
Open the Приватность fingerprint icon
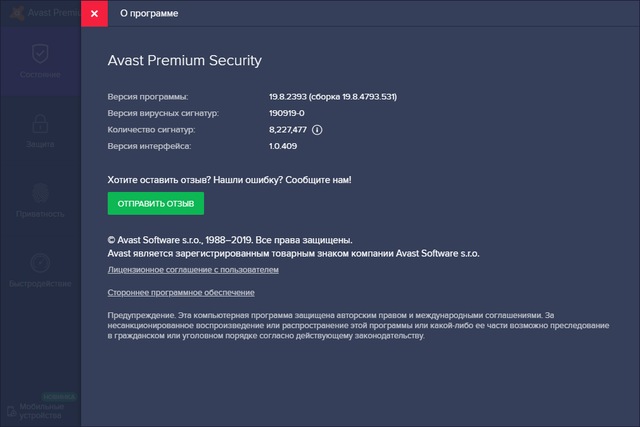pos(40,193)
